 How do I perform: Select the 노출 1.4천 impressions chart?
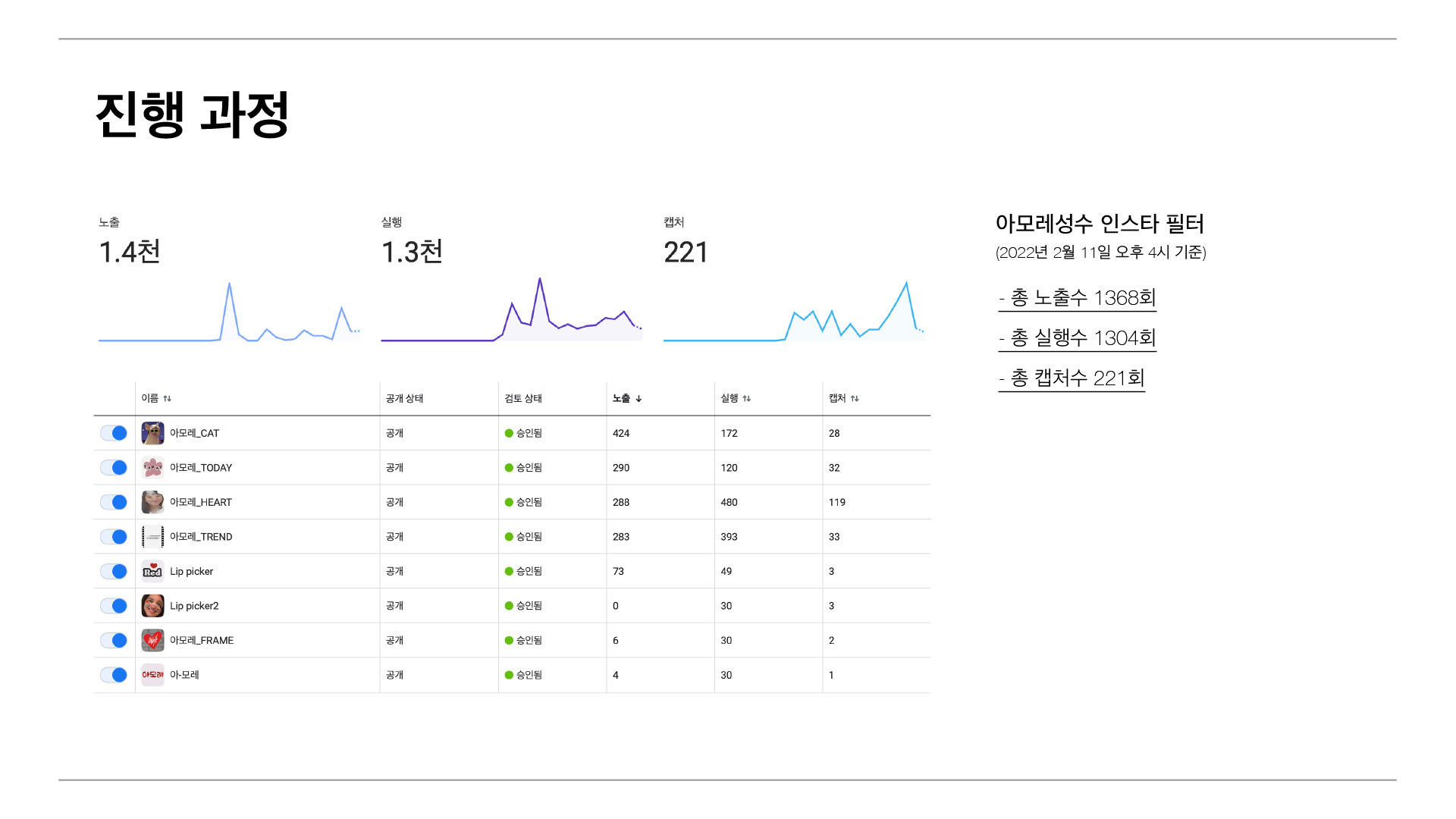229,311
